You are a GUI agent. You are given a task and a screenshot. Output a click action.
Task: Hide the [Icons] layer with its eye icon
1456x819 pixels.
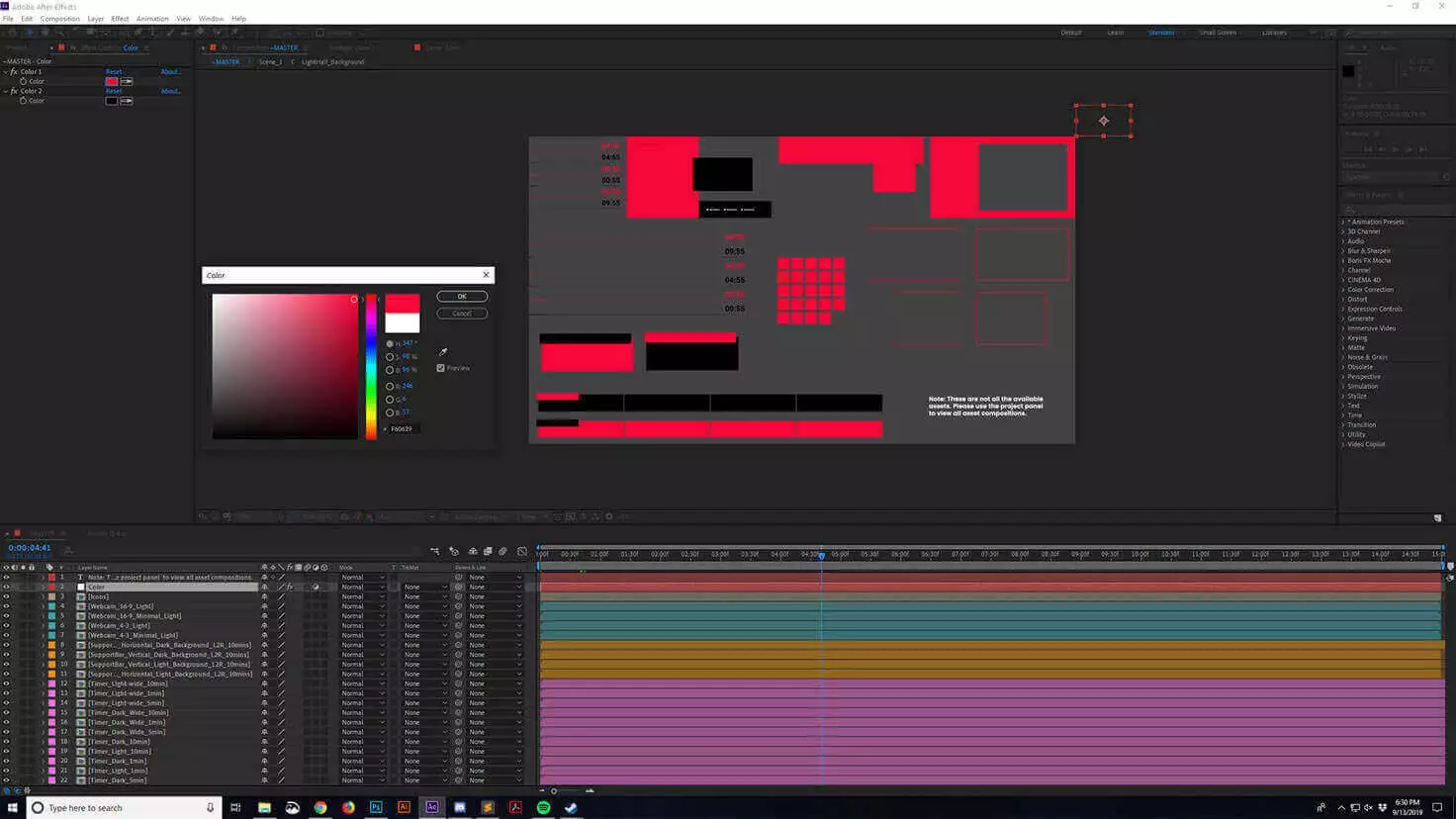[x=6, y=597]
